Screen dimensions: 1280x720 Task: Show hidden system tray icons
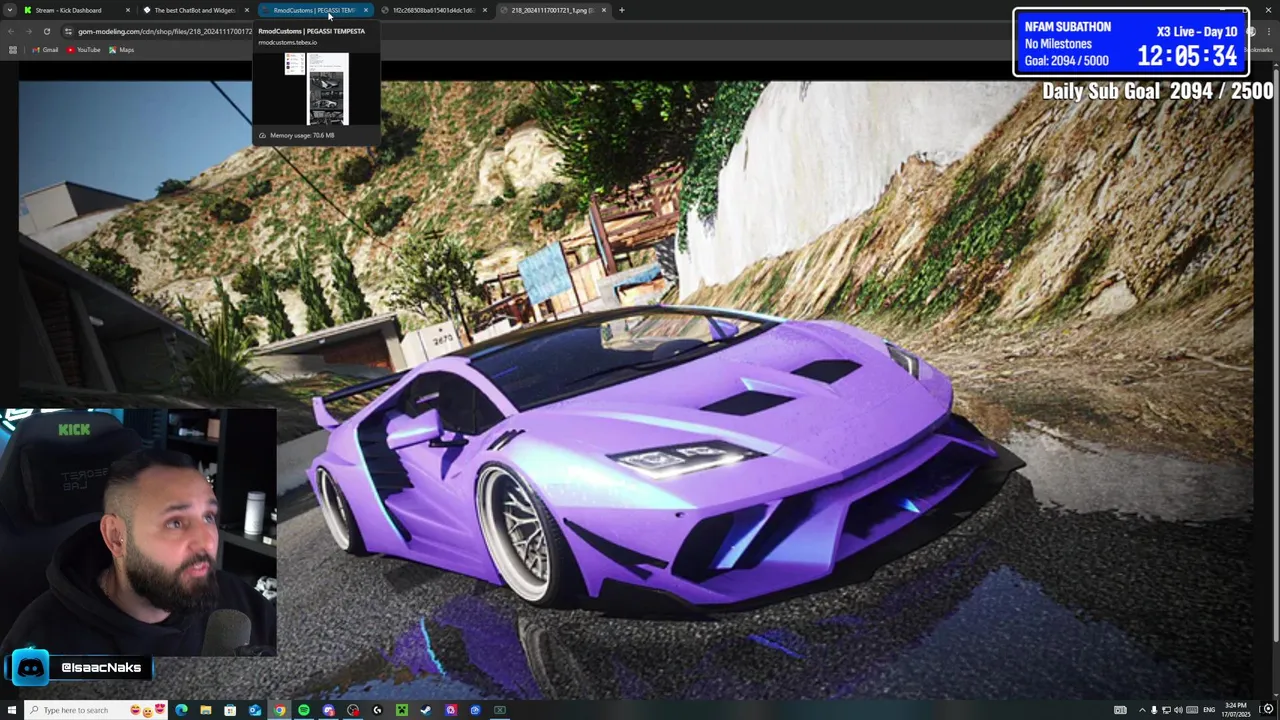[1142, 710]
